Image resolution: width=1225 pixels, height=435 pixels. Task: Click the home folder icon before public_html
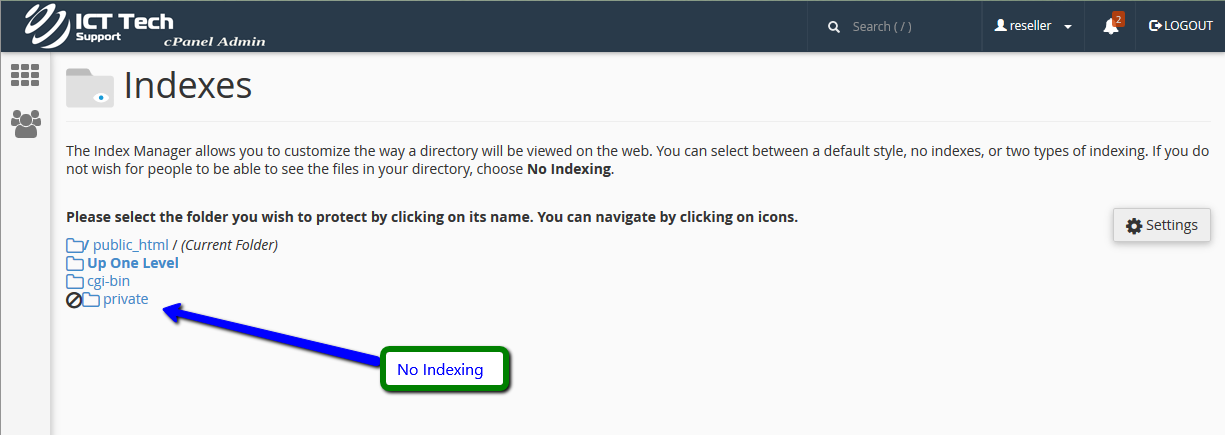point(75,245)
